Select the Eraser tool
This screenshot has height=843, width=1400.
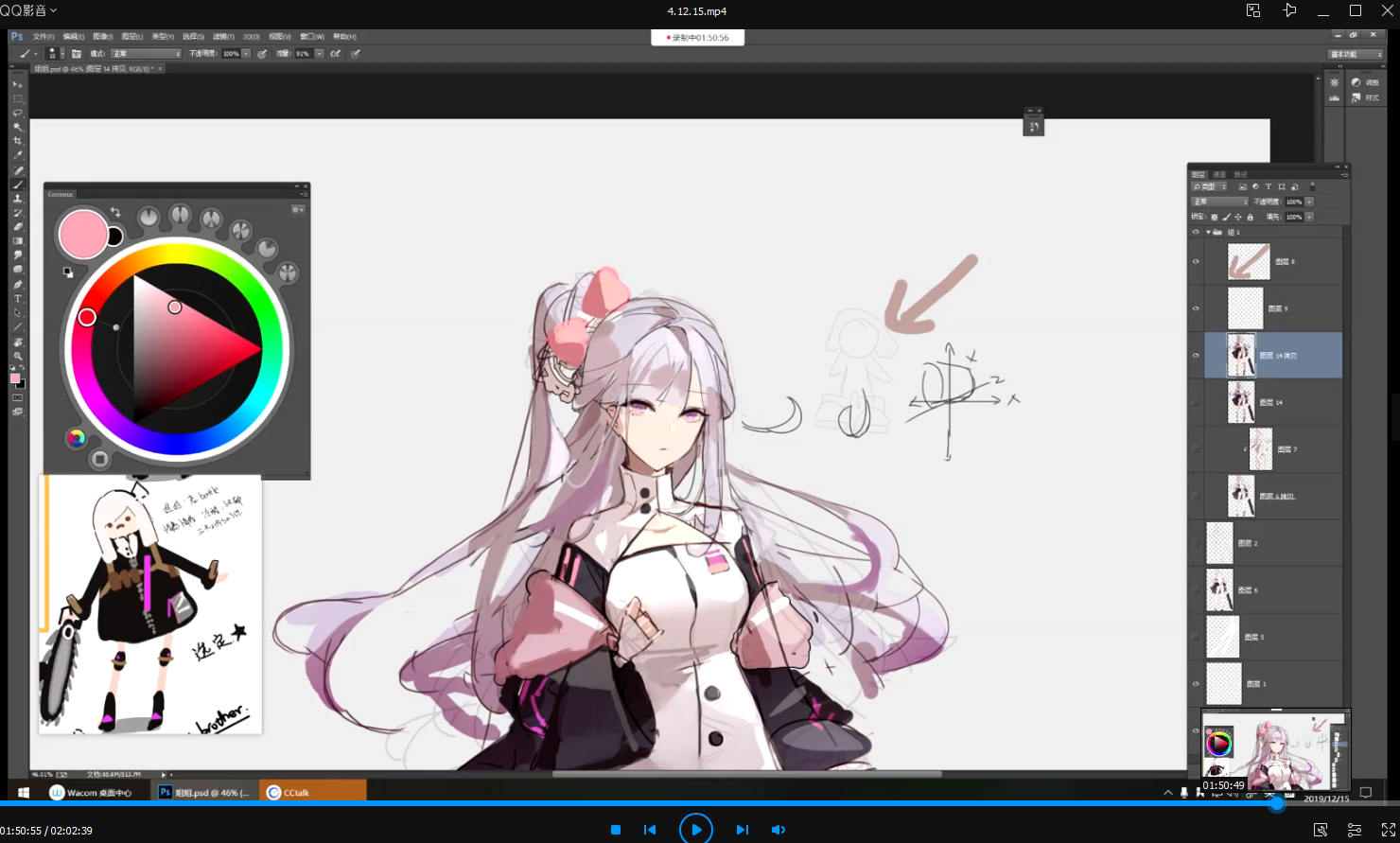[17, 227]
